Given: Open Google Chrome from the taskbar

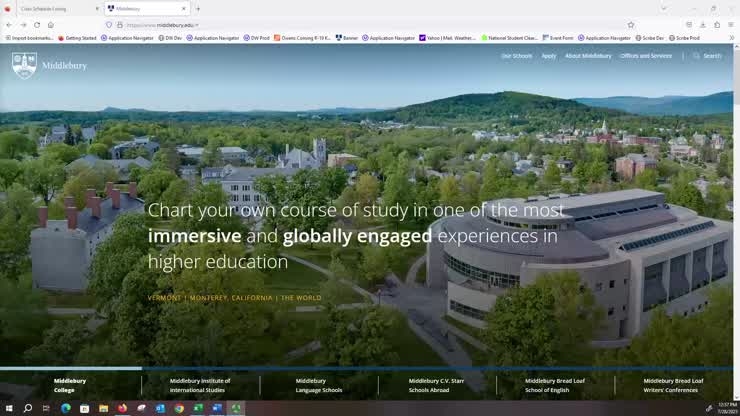Looking at the screenshot, I should tap(179, 408).
